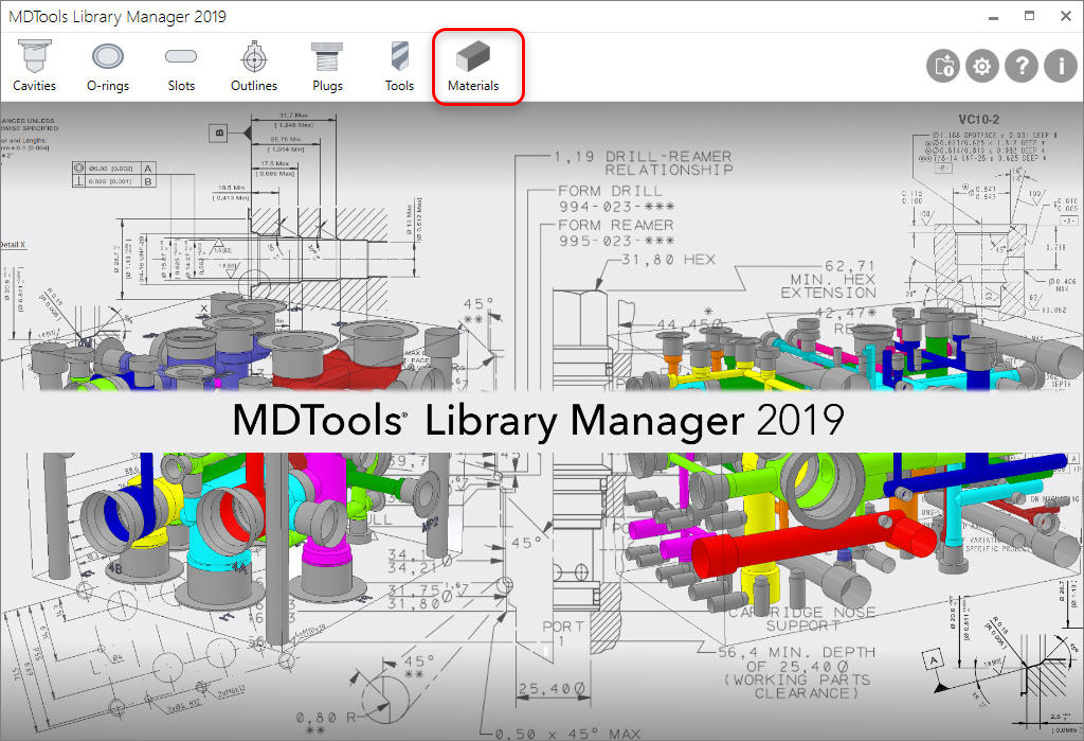The image size is (1084, 741).
Task: Click the Tools label in the toolbar
Action: click(399, 86)
